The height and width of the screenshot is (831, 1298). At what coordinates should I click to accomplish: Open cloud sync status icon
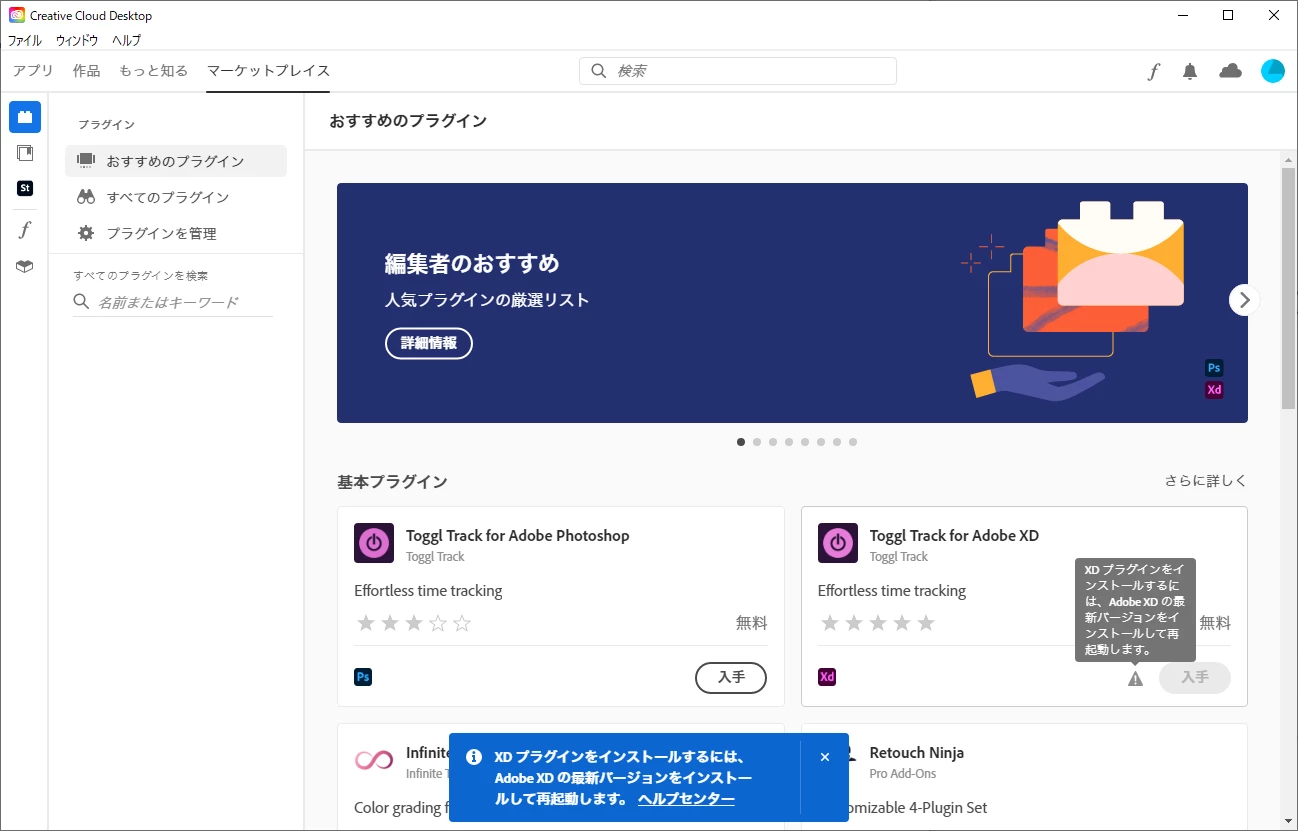(x=1230, y=71)
